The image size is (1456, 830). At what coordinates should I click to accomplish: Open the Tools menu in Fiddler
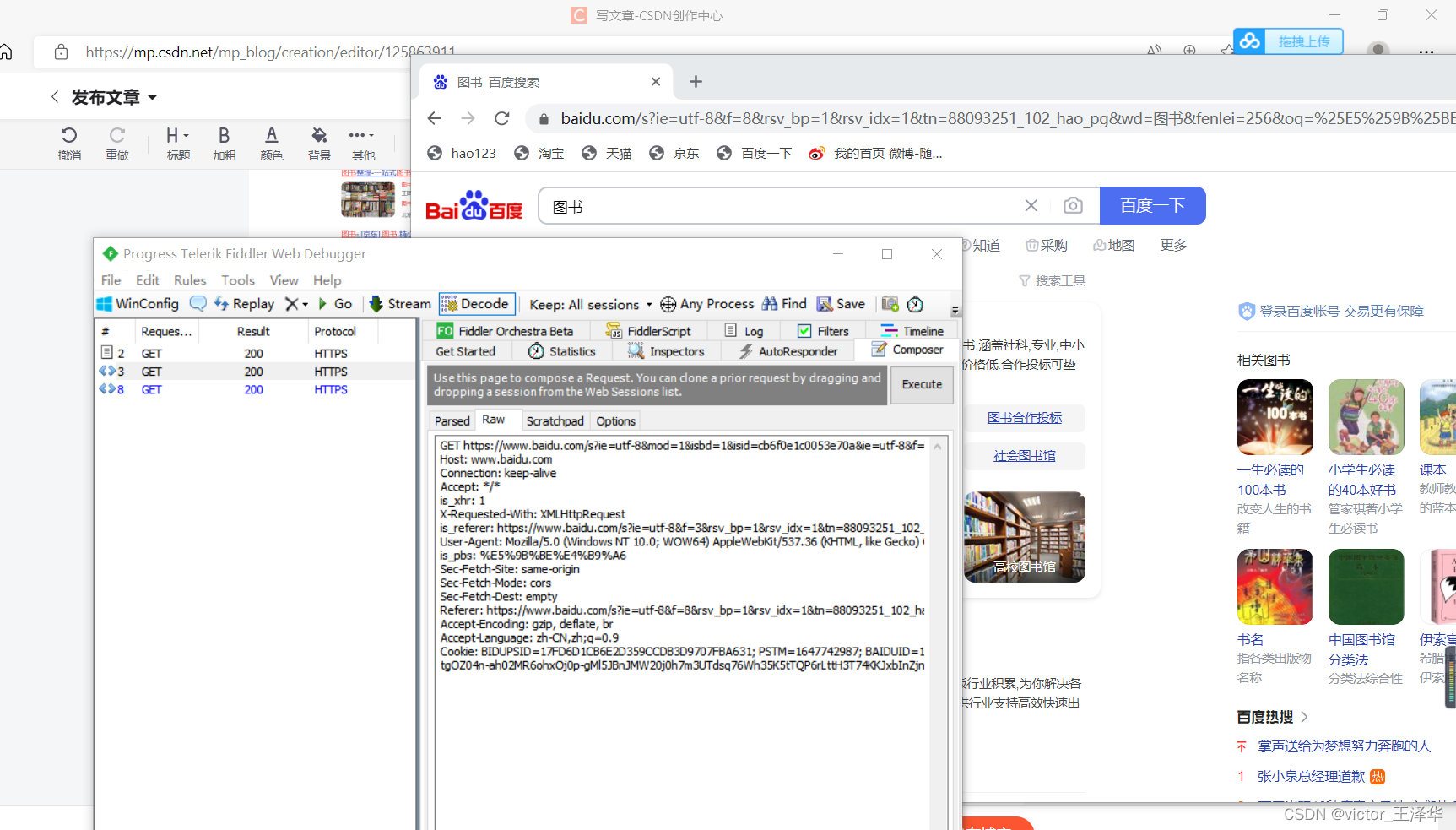(x=238, y=280)
